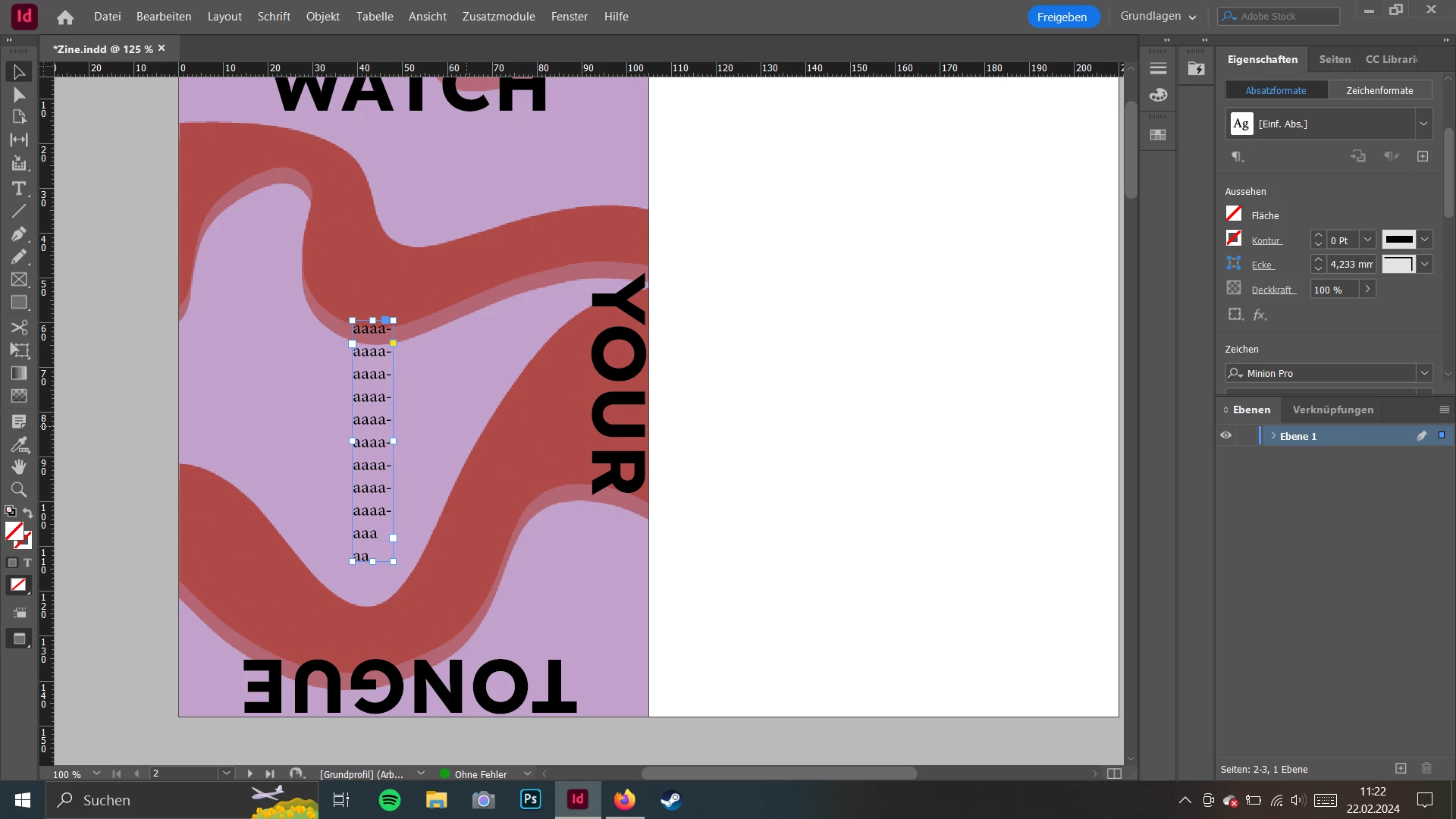This screenshot has width=1456, height=819.
Task: Select the Line tool
Action: [19, 212]
